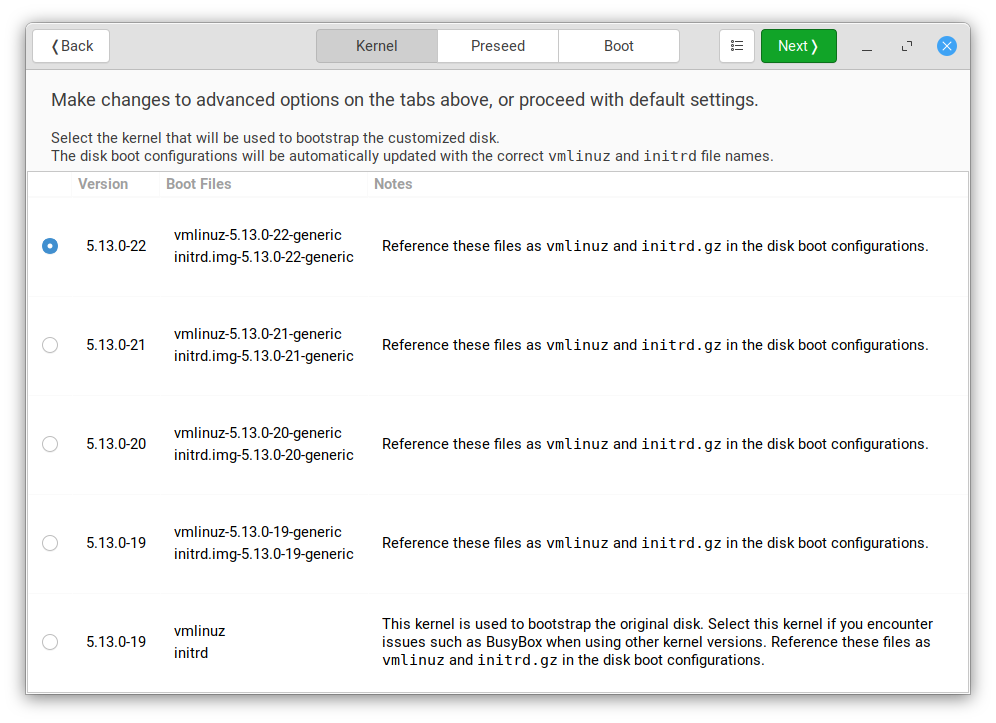
Task: Open the Boot tab
Action: click(619, 46)
